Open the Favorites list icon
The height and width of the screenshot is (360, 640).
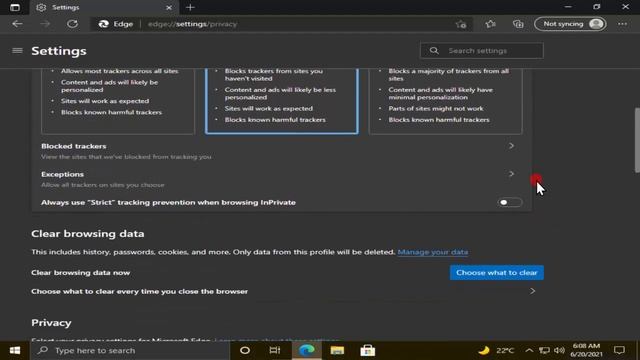click(x=491, y=24)
